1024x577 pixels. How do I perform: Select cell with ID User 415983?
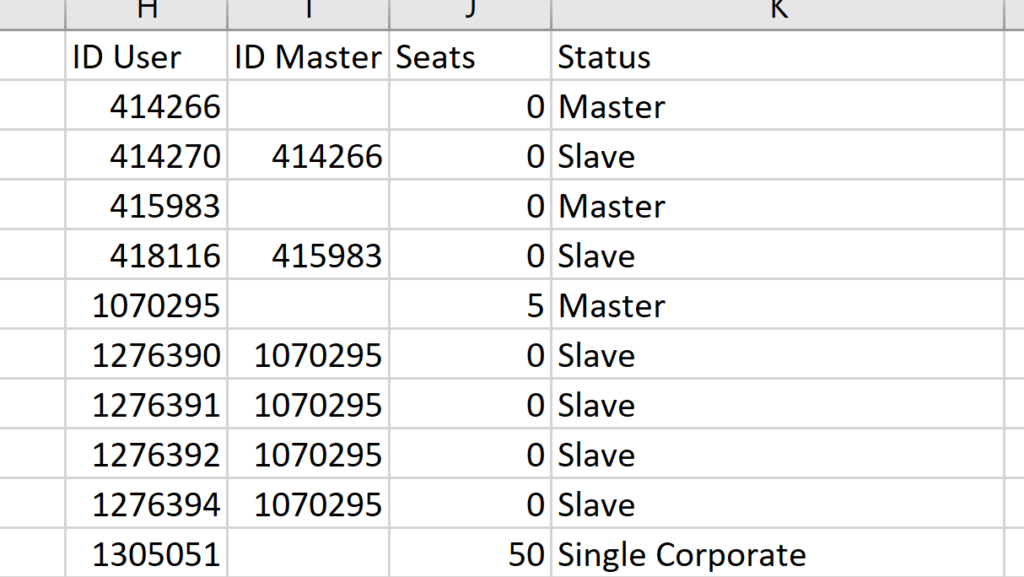(146, 205)
